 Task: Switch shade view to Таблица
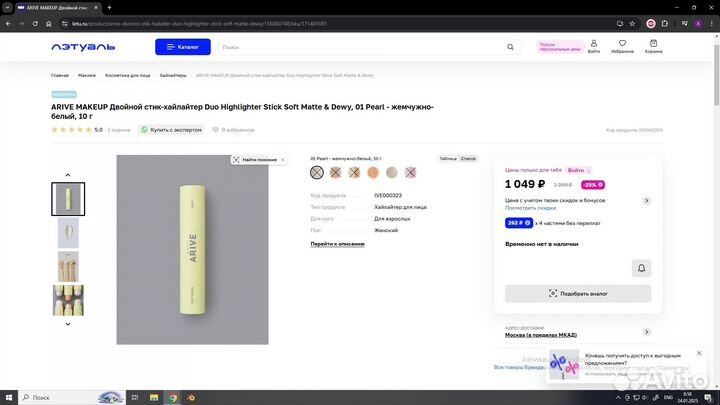click(448, 158)
